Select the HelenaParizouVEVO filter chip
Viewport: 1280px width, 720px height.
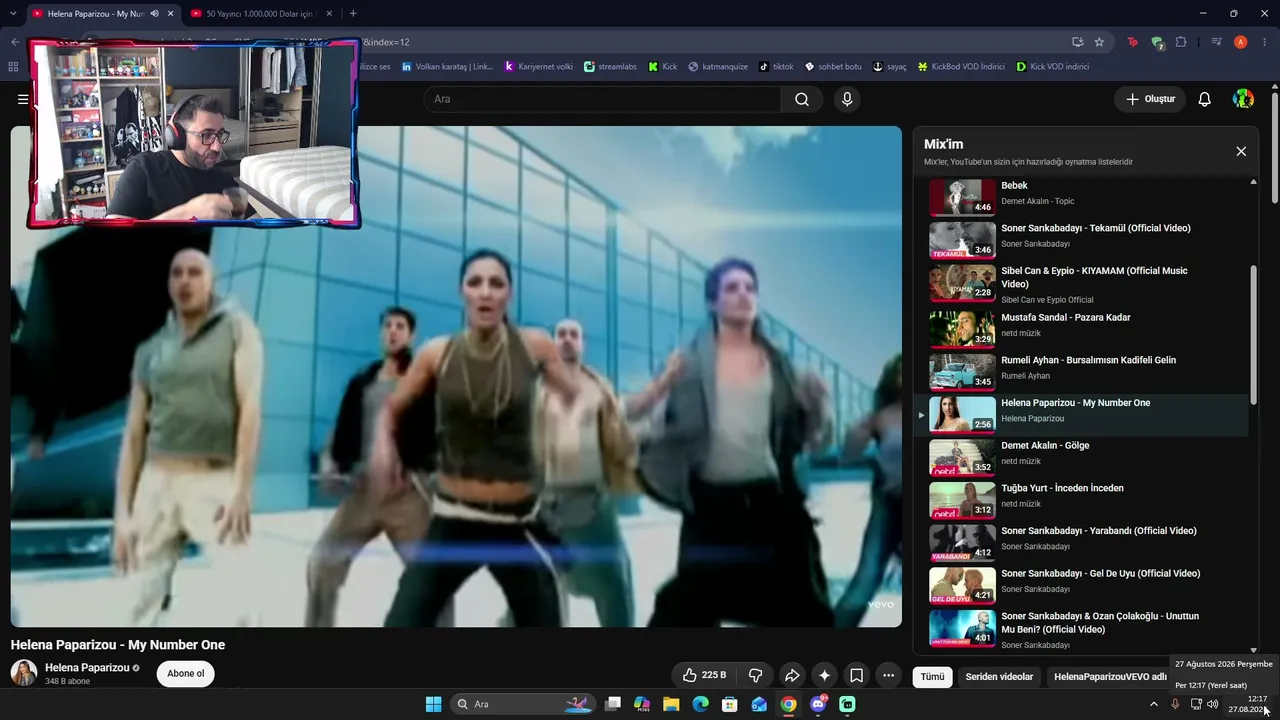(1110, 677)
